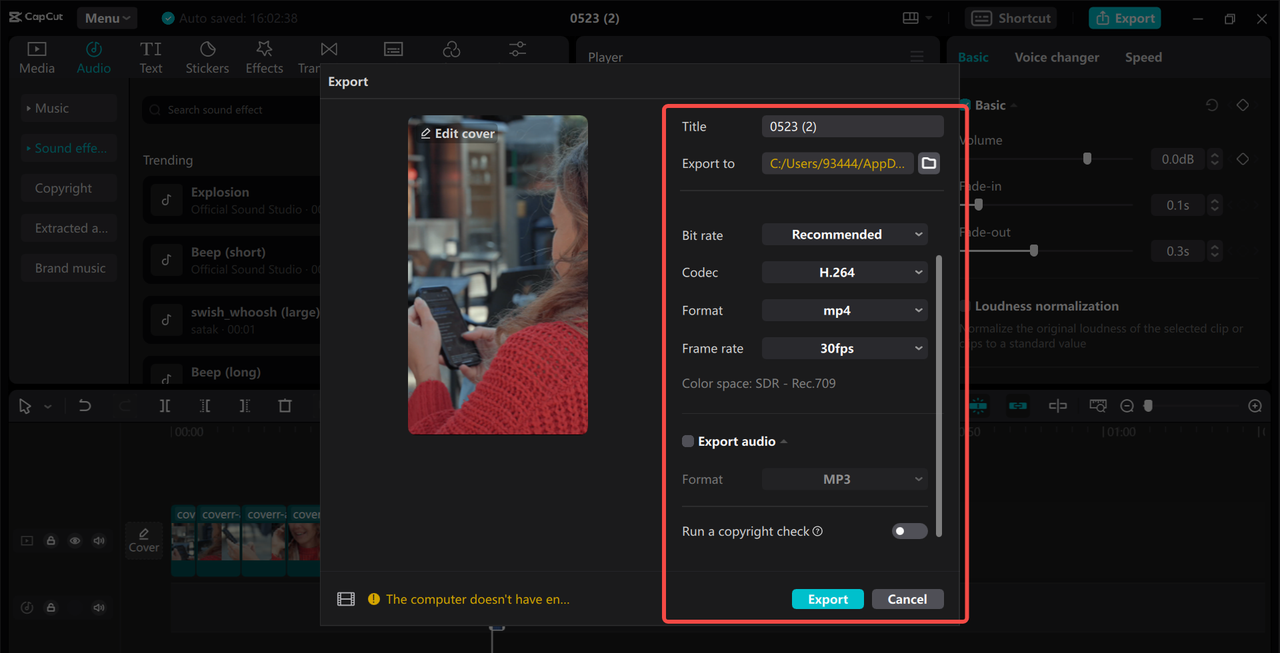The height and width of the screenshot is (653, 1280).
Task: Click the linkage icon in timeline toolbar
Action: coord(1018,406)
